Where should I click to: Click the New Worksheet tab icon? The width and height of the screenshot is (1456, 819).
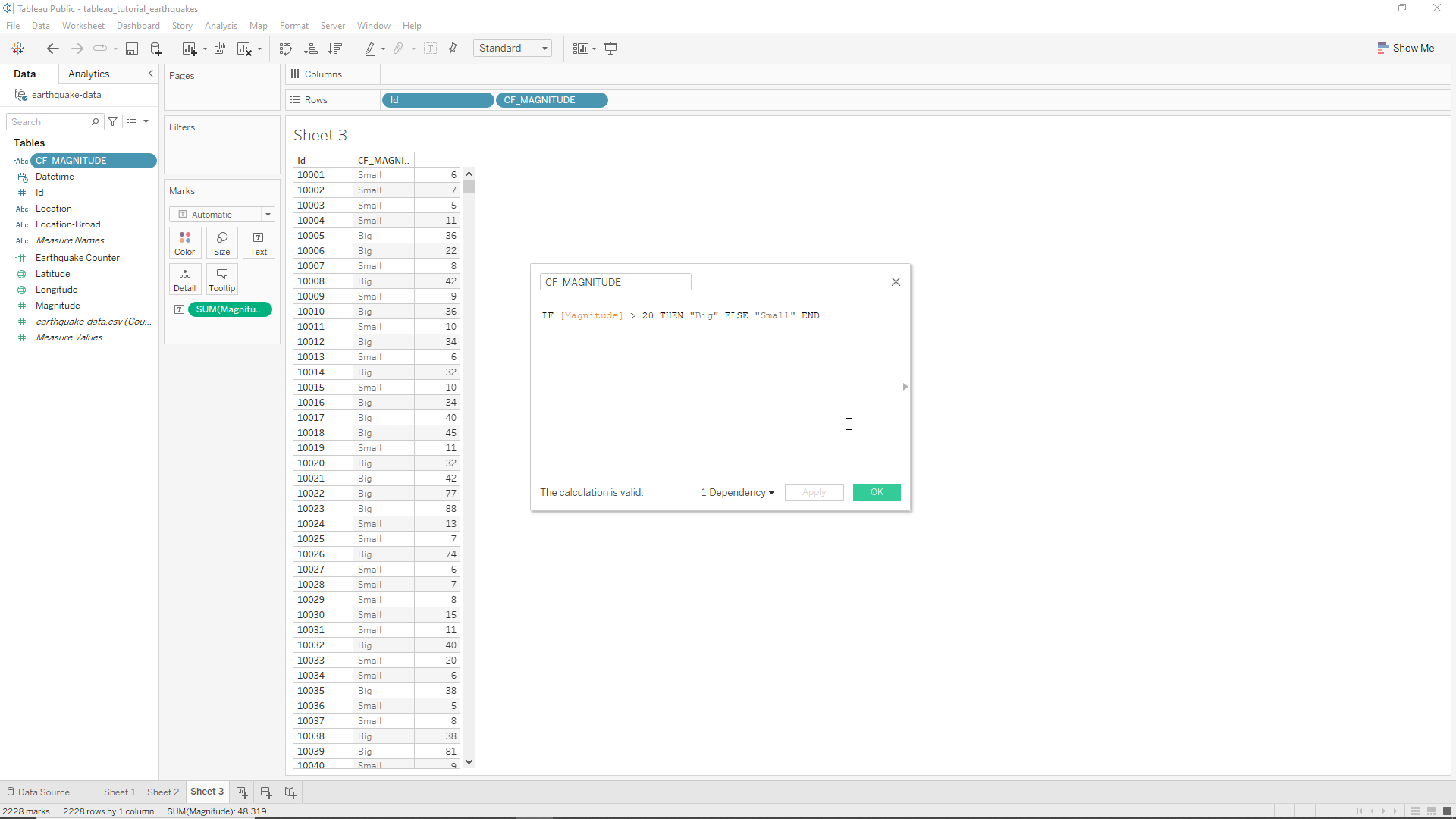242,792
